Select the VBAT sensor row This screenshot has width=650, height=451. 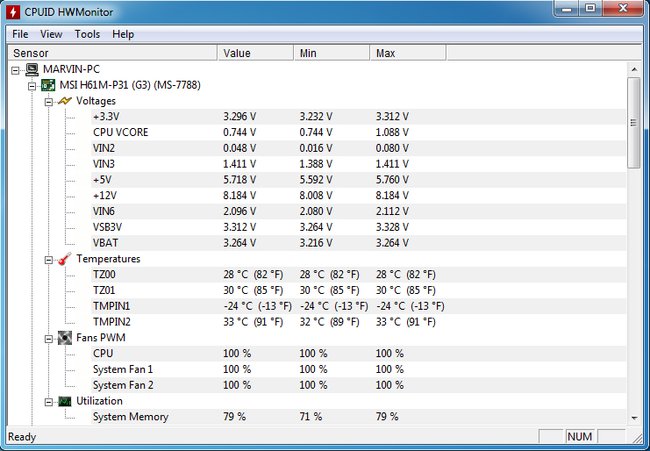(358, 243)
